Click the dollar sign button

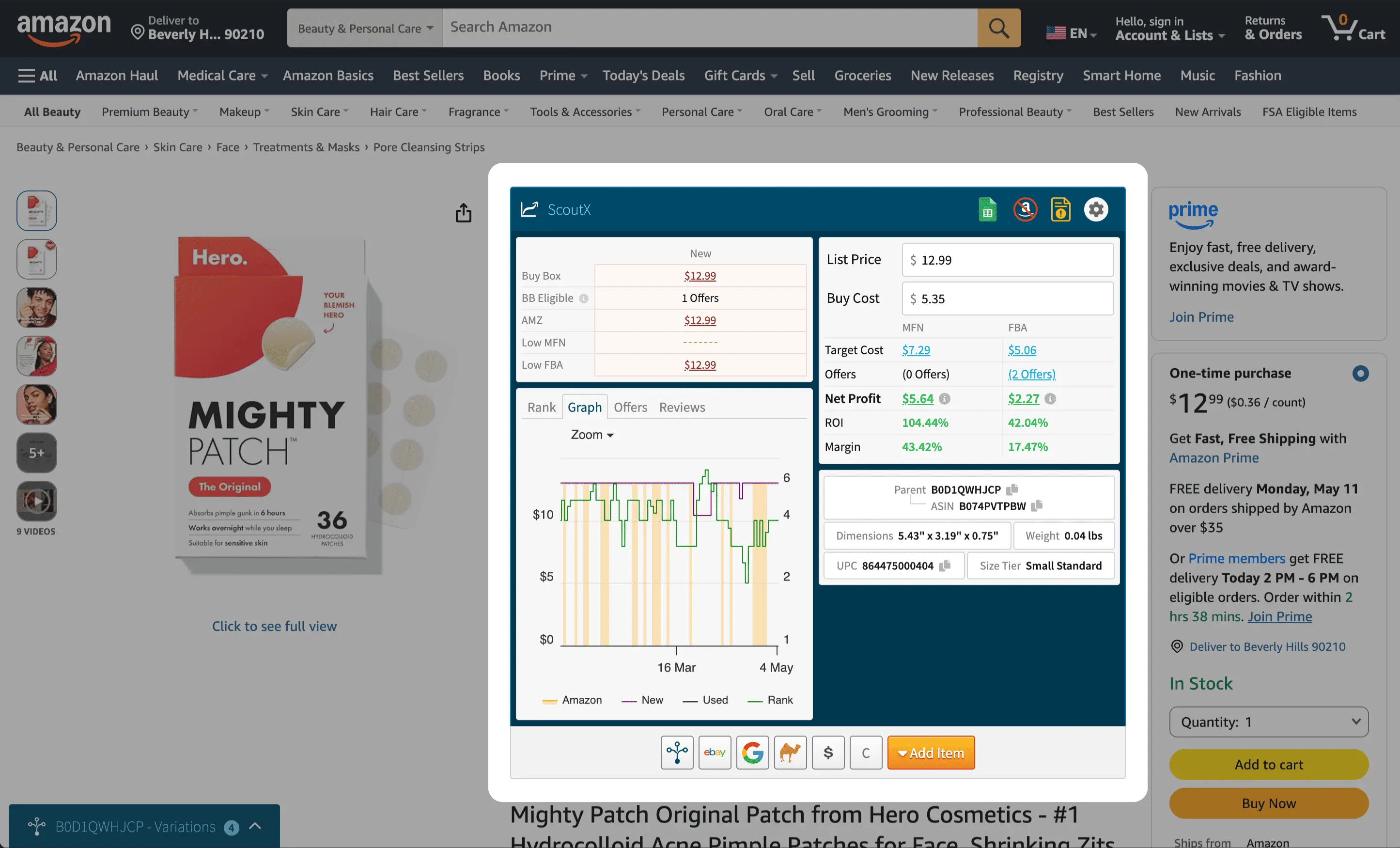click(828, 753)
